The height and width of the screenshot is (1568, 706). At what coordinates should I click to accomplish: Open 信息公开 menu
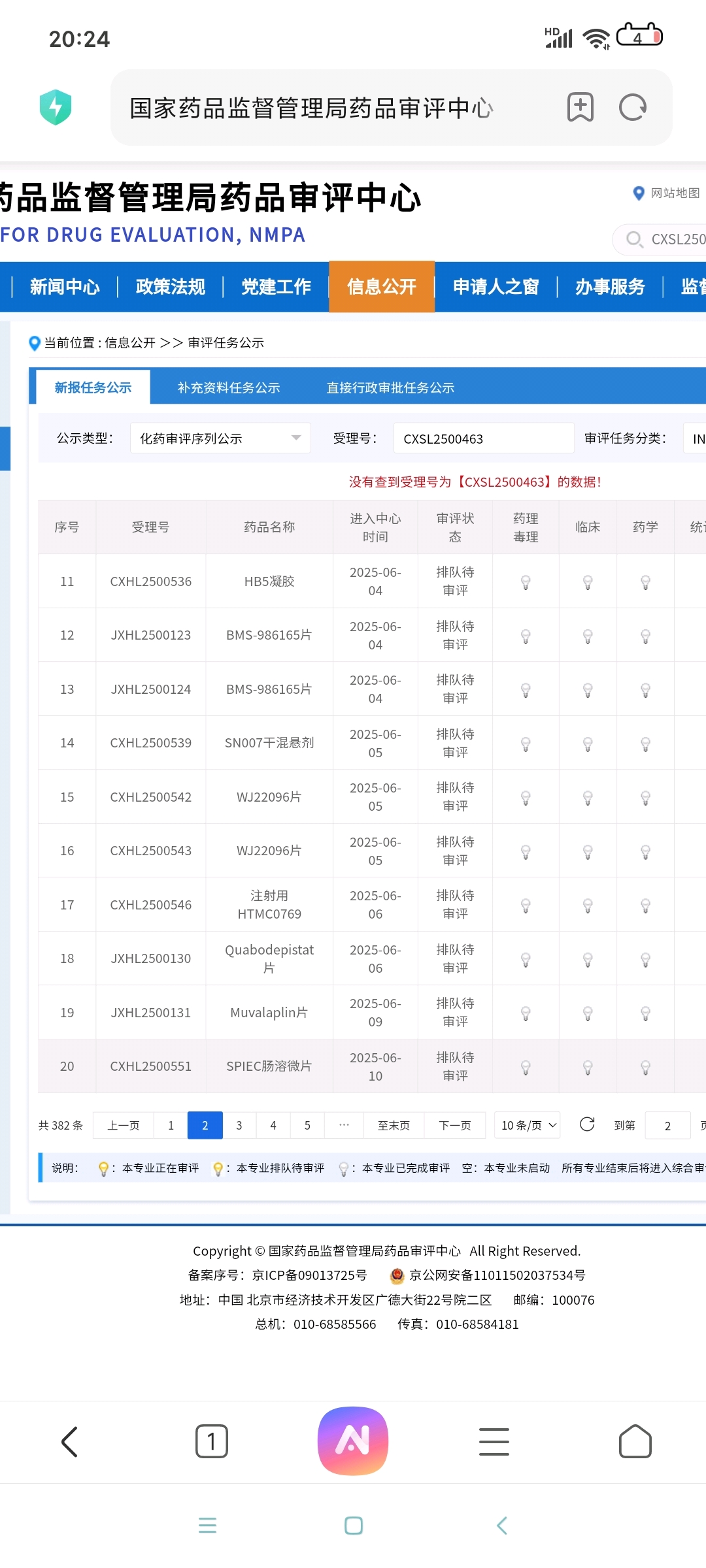tap(382, 287)
